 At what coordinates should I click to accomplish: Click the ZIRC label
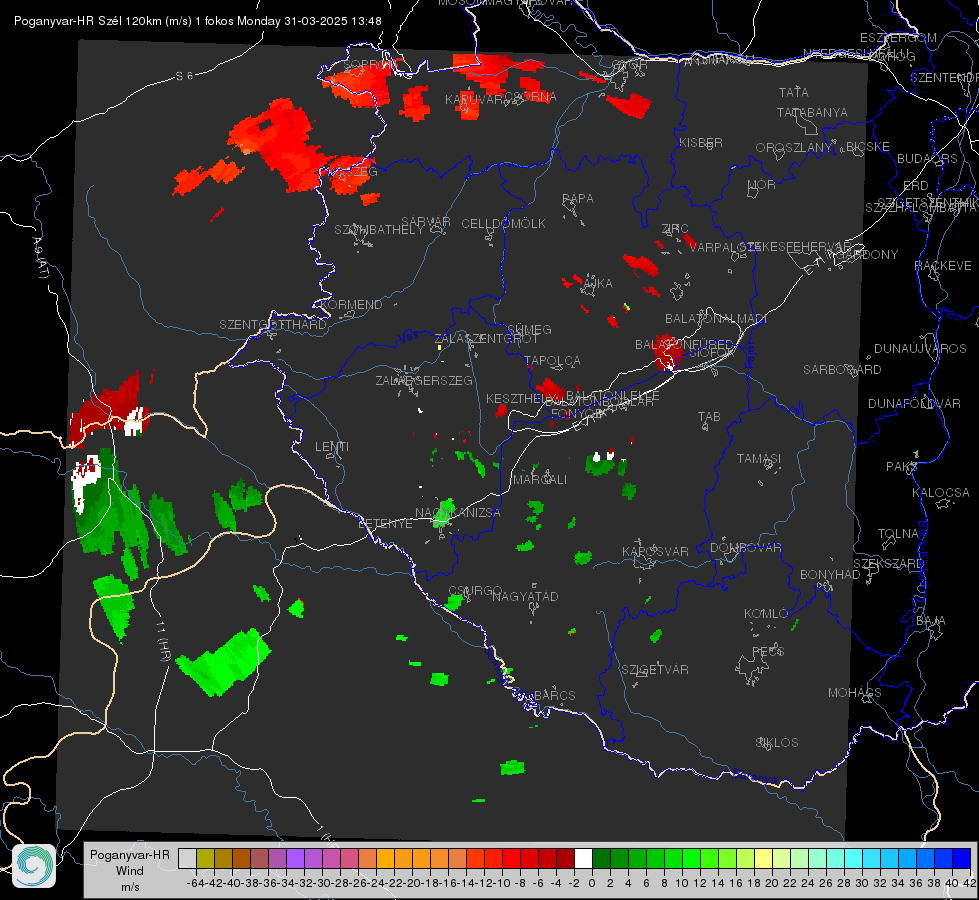675,229
